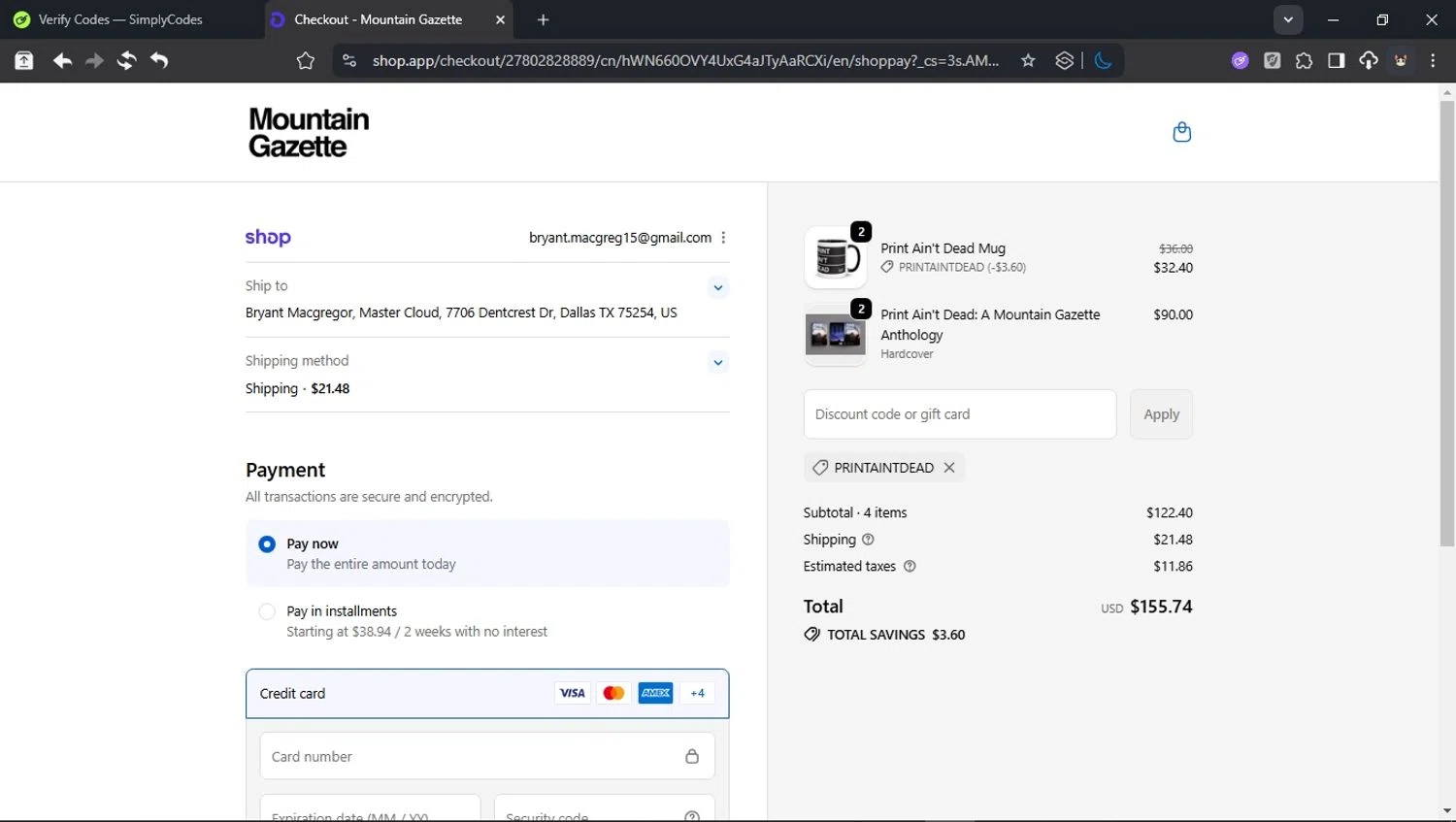Viewport: 1456px width, 822px height.
Task: Click Visa card logo
Action: click(573, 693)
